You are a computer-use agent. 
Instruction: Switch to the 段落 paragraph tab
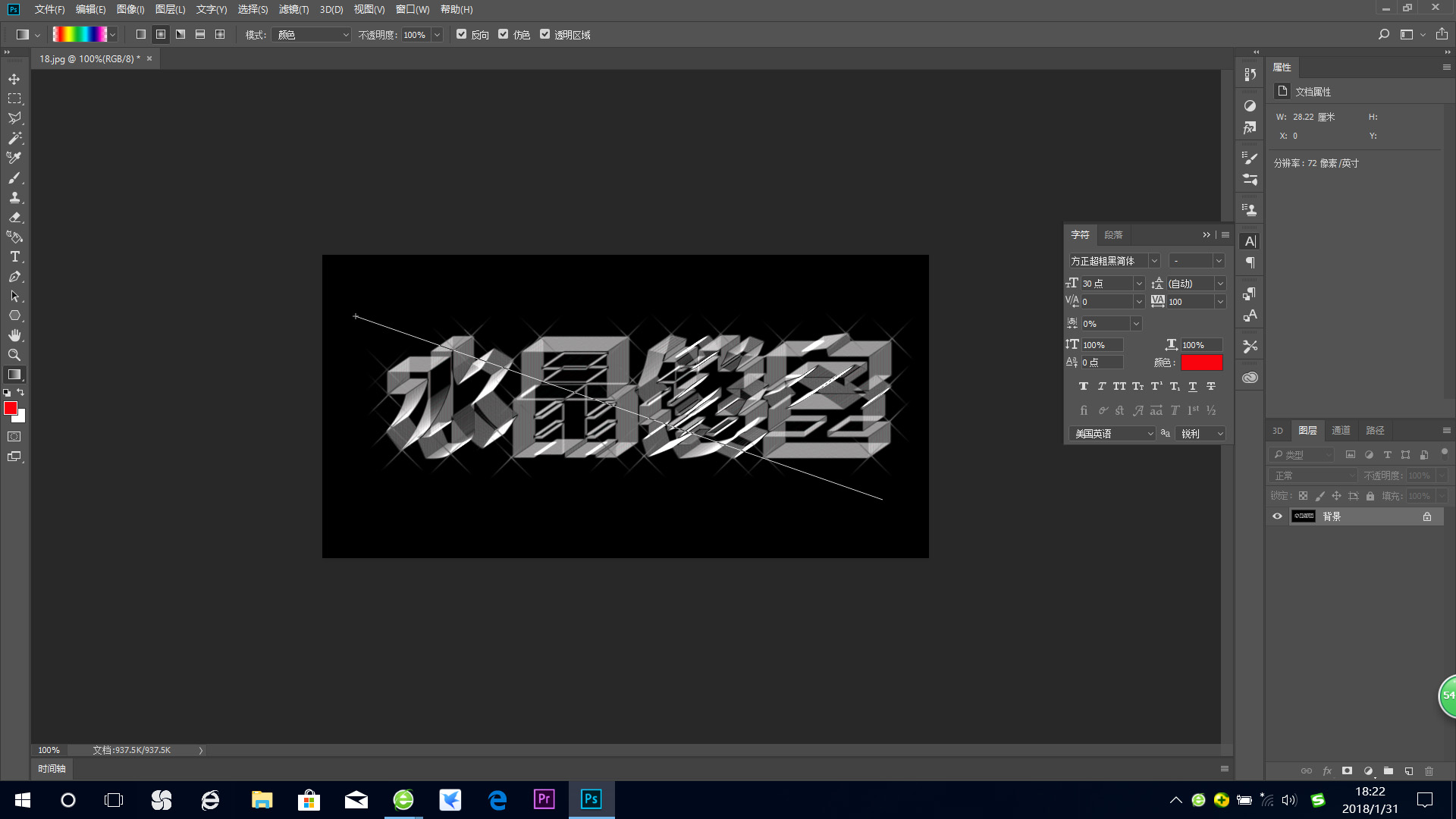point(1112,235)
